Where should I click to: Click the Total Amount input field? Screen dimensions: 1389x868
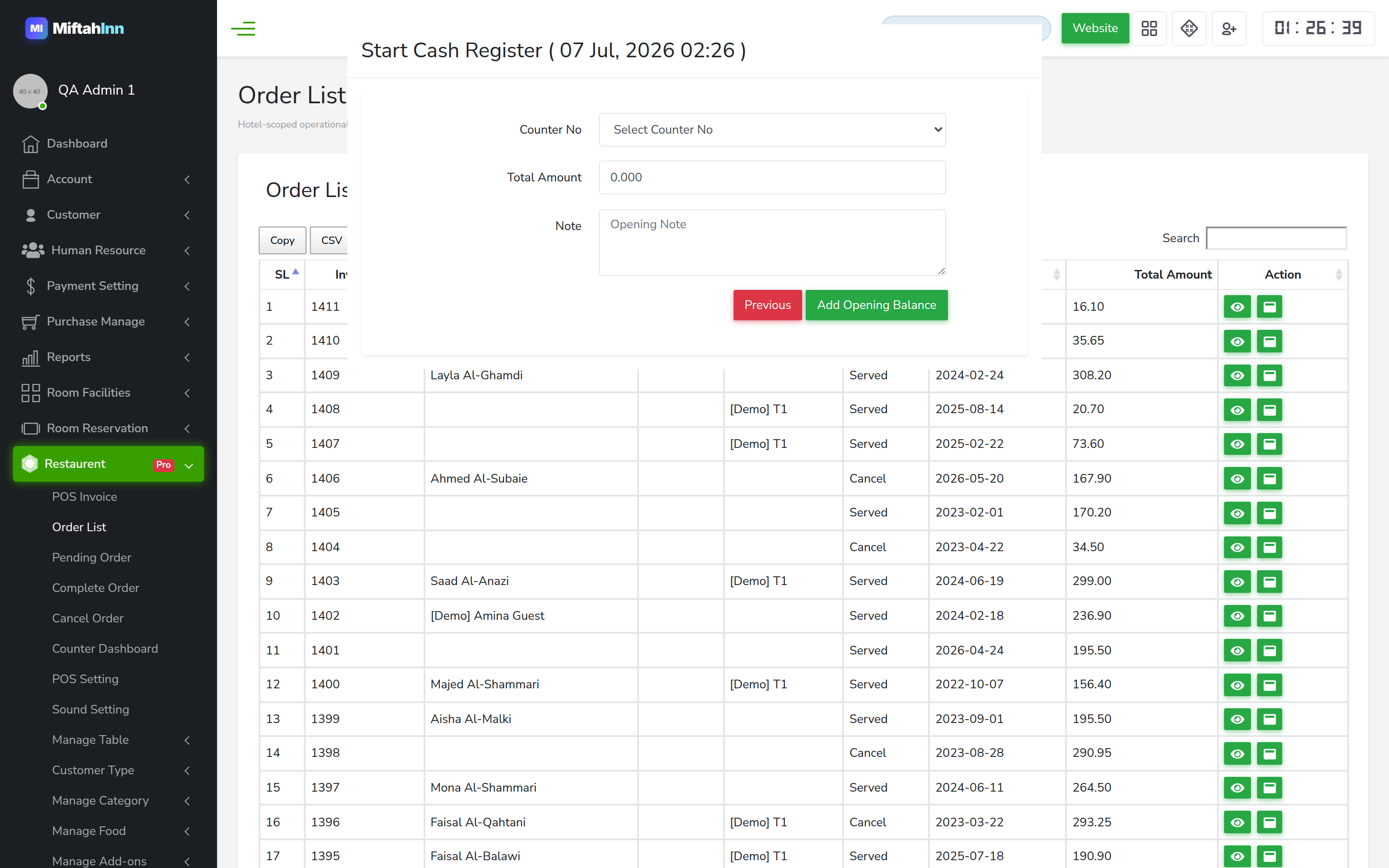pos(772,178)
